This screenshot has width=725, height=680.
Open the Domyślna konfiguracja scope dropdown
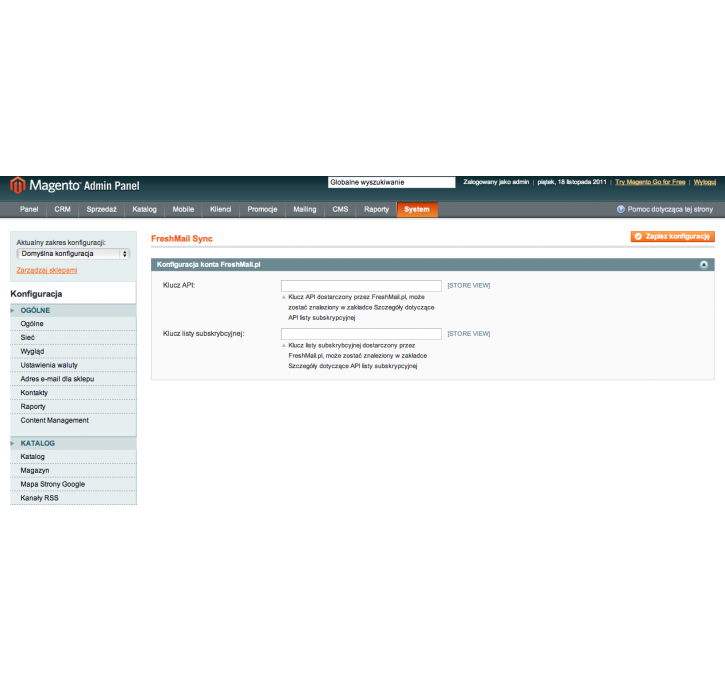pos(73,254)
